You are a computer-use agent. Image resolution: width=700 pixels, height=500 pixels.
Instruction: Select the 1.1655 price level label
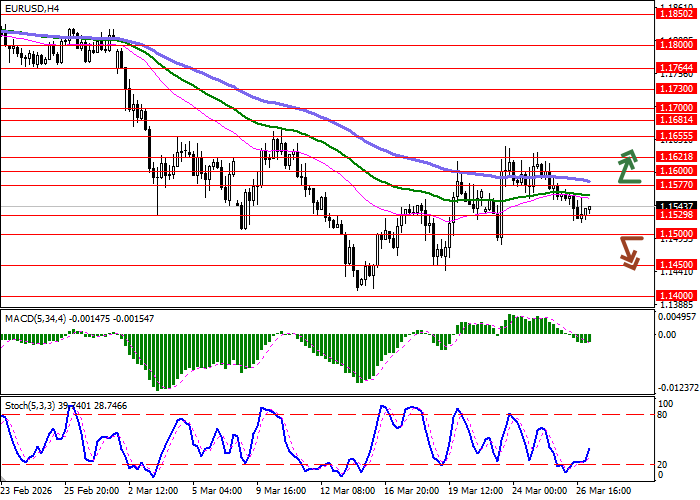pyautogui.click(x=676, y=135)
